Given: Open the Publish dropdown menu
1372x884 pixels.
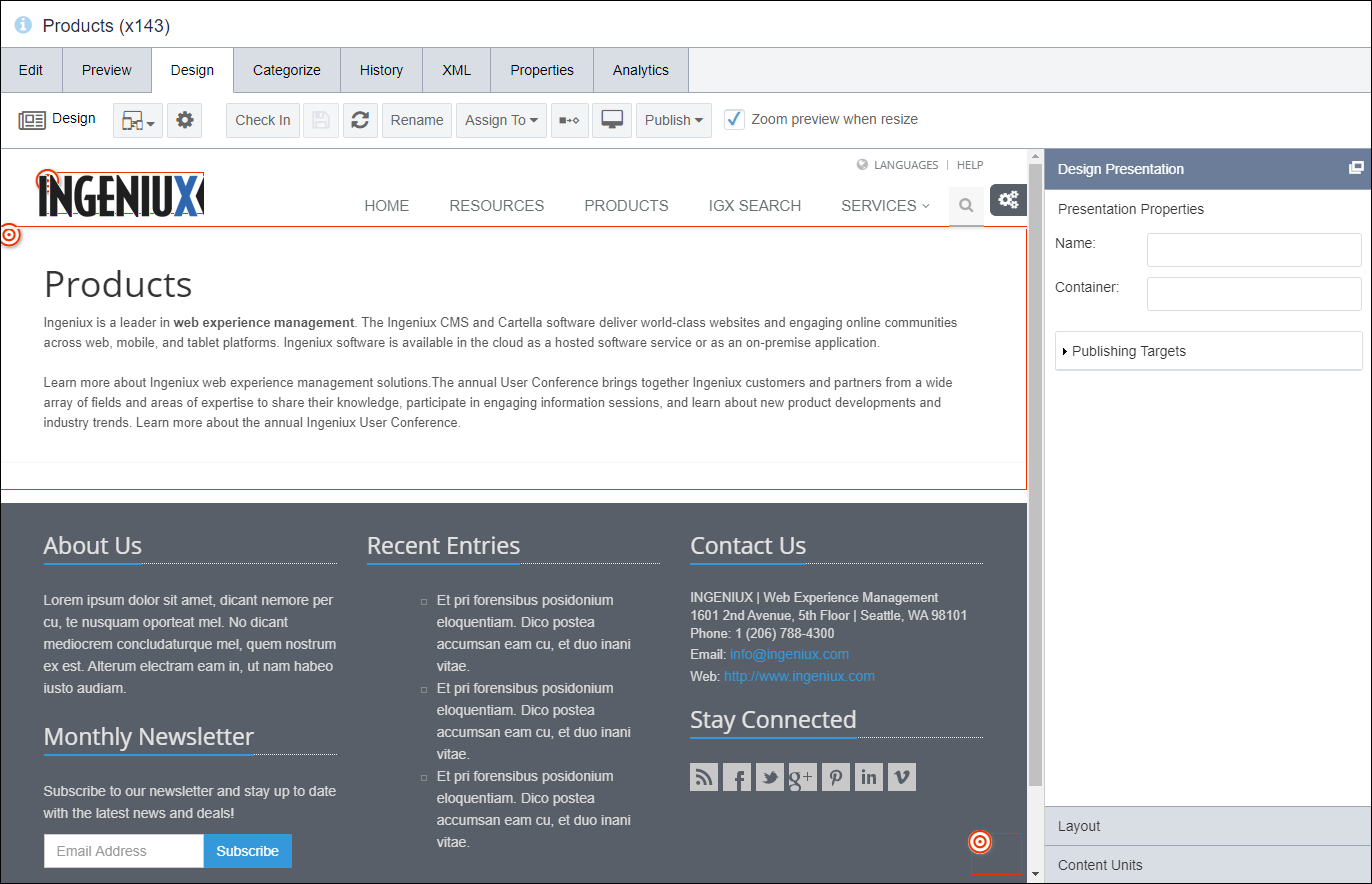Looking at the screenshot, I should click(674, 120).
